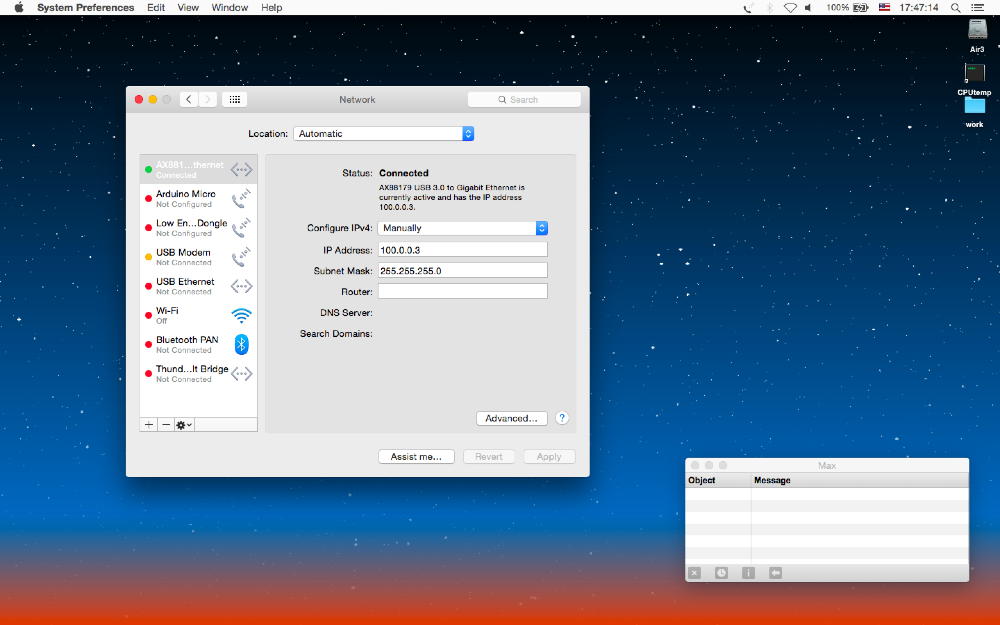
Task: Click the Advanced... button
Action: coord(512,418)
